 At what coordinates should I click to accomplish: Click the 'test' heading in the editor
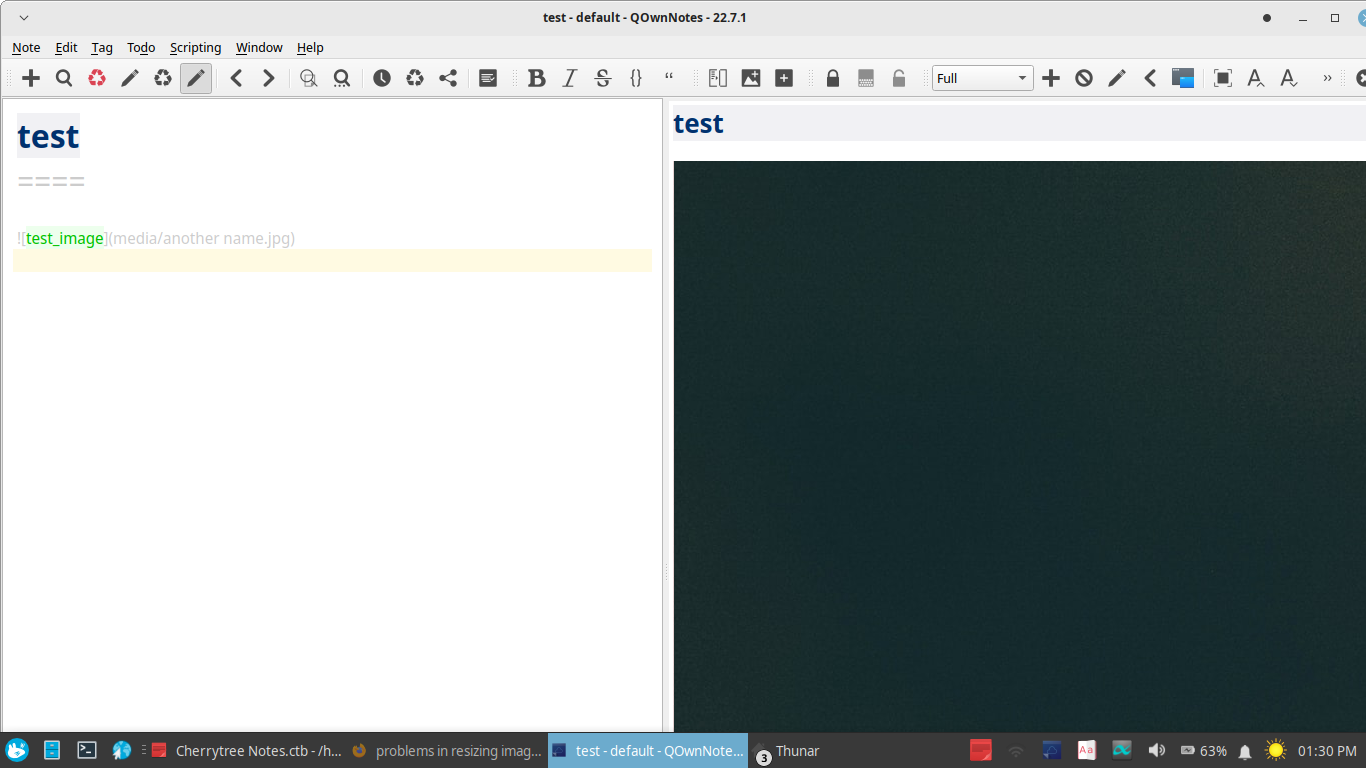click(48, 136)
